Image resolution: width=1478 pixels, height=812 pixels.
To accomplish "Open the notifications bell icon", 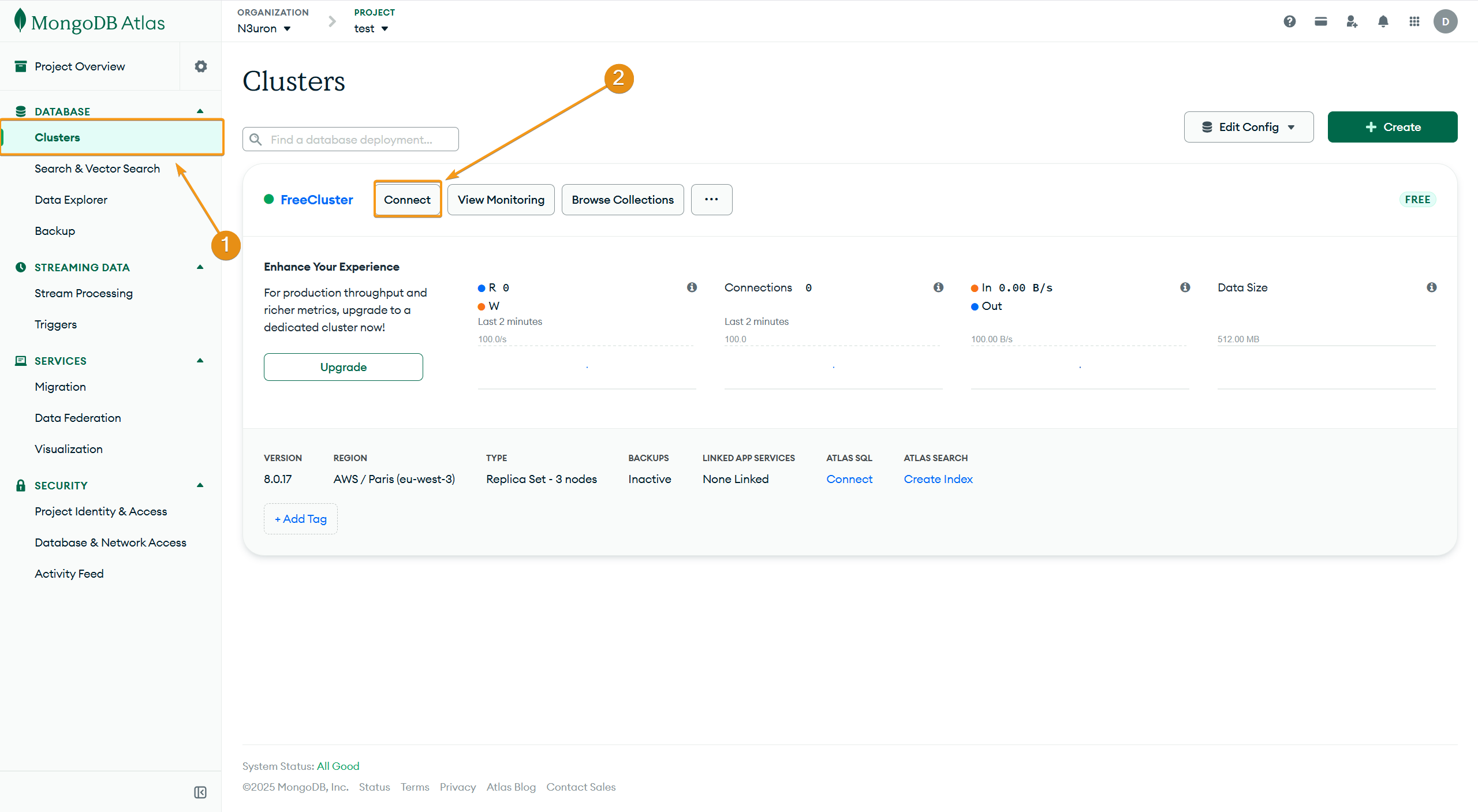I will (x=1383, y=21).
